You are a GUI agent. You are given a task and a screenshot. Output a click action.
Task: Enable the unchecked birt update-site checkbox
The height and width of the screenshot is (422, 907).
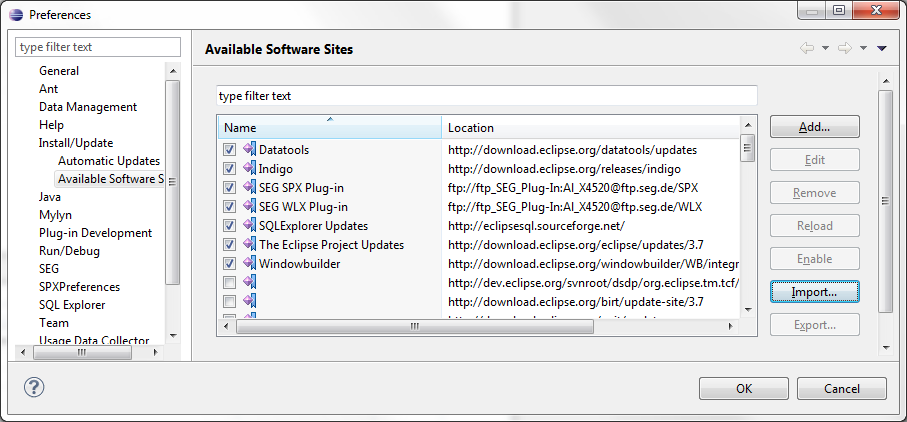coord(230,302)
